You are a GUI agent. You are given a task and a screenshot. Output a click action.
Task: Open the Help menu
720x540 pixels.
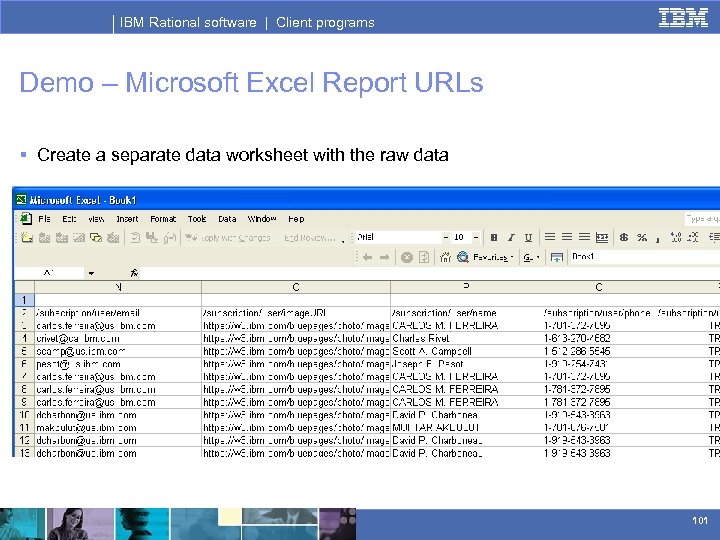(x=296, y=219)
